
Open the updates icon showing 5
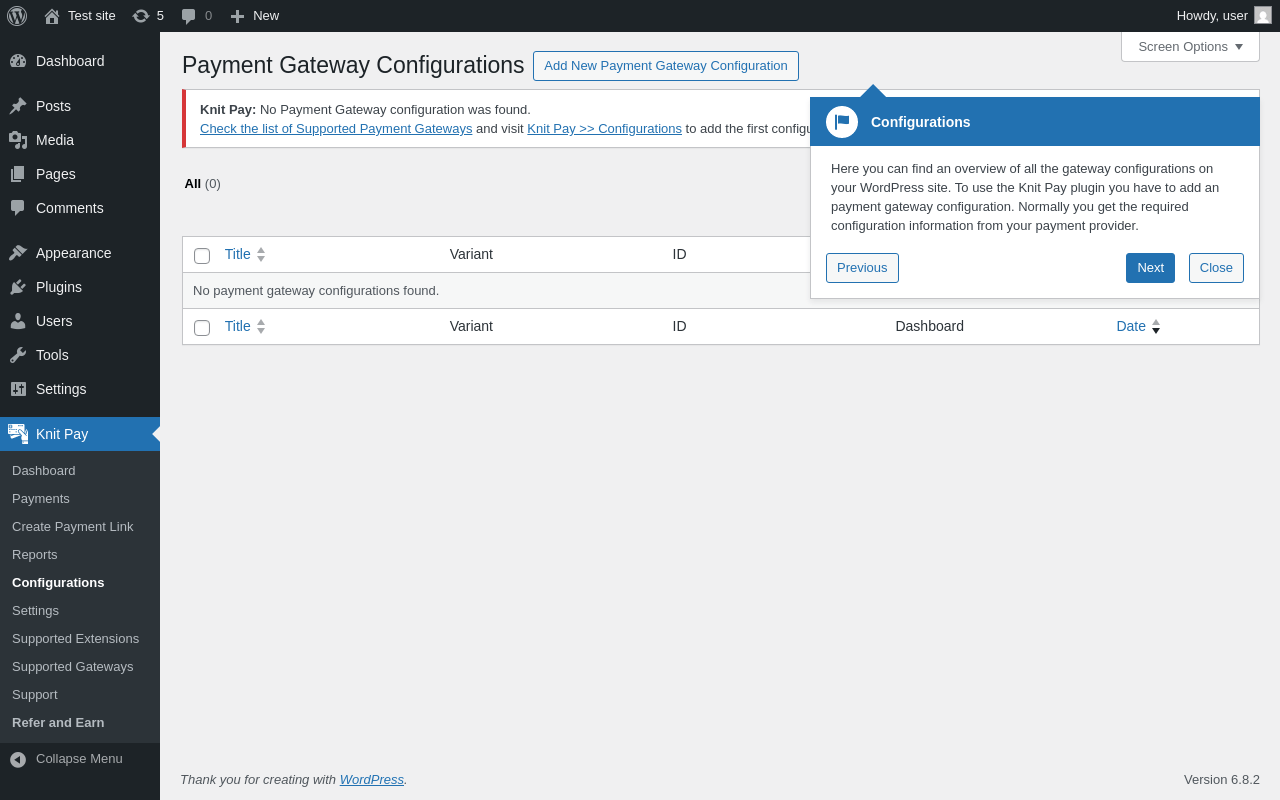click(x=141, y=16)
